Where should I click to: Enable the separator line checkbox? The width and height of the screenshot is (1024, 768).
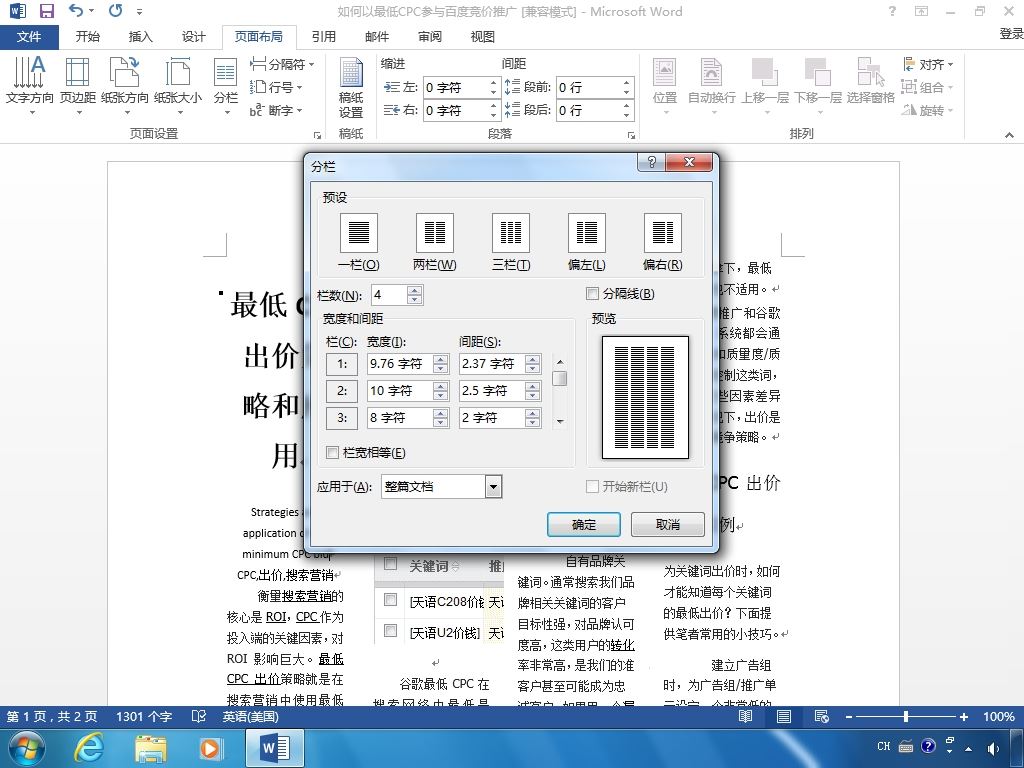click(592, 294)
